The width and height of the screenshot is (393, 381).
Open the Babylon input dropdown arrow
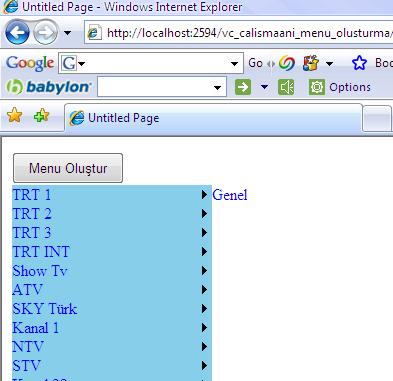217,88
